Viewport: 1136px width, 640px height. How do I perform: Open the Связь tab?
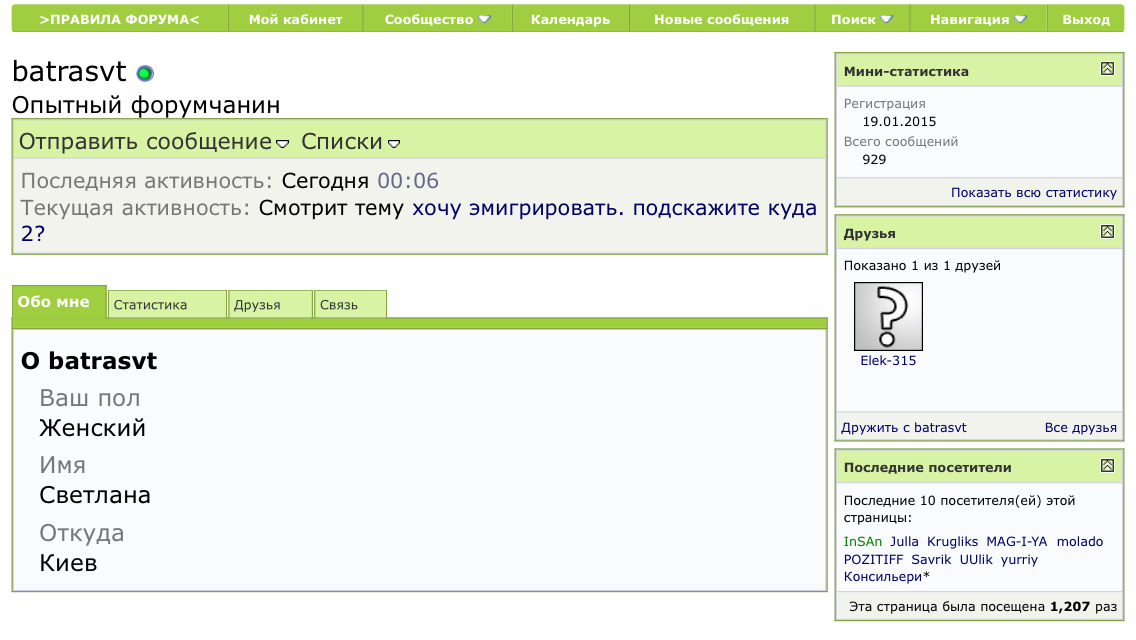coord(350,304)
